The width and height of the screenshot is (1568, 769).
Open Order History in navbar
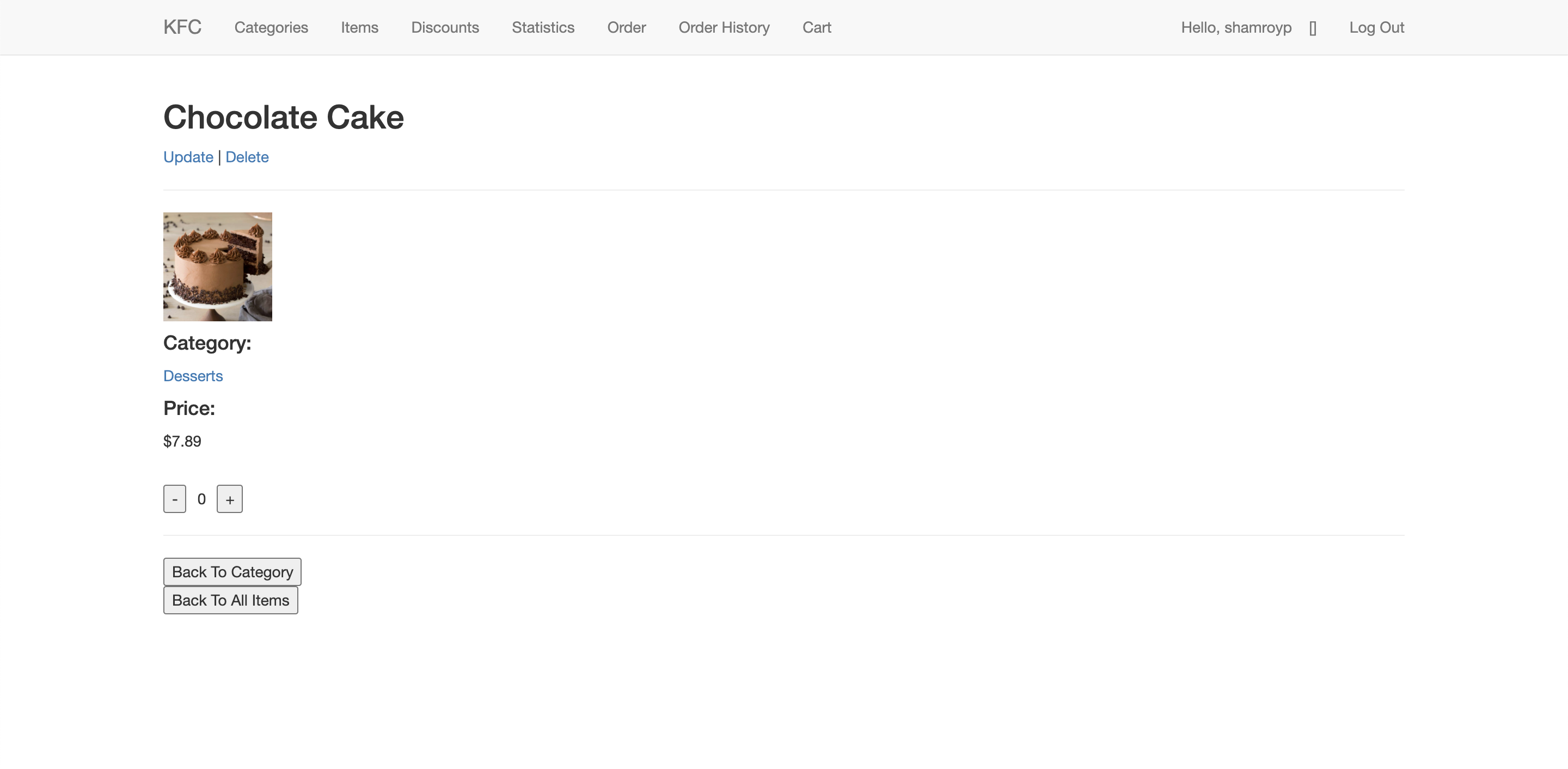[x=724, y=27]
